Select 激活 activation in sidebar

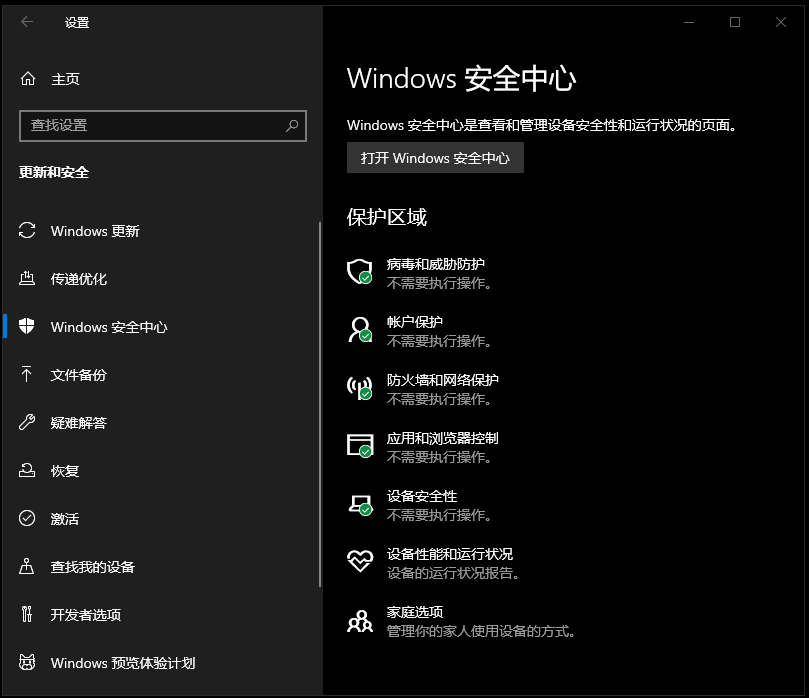click(x=64, y=519)
